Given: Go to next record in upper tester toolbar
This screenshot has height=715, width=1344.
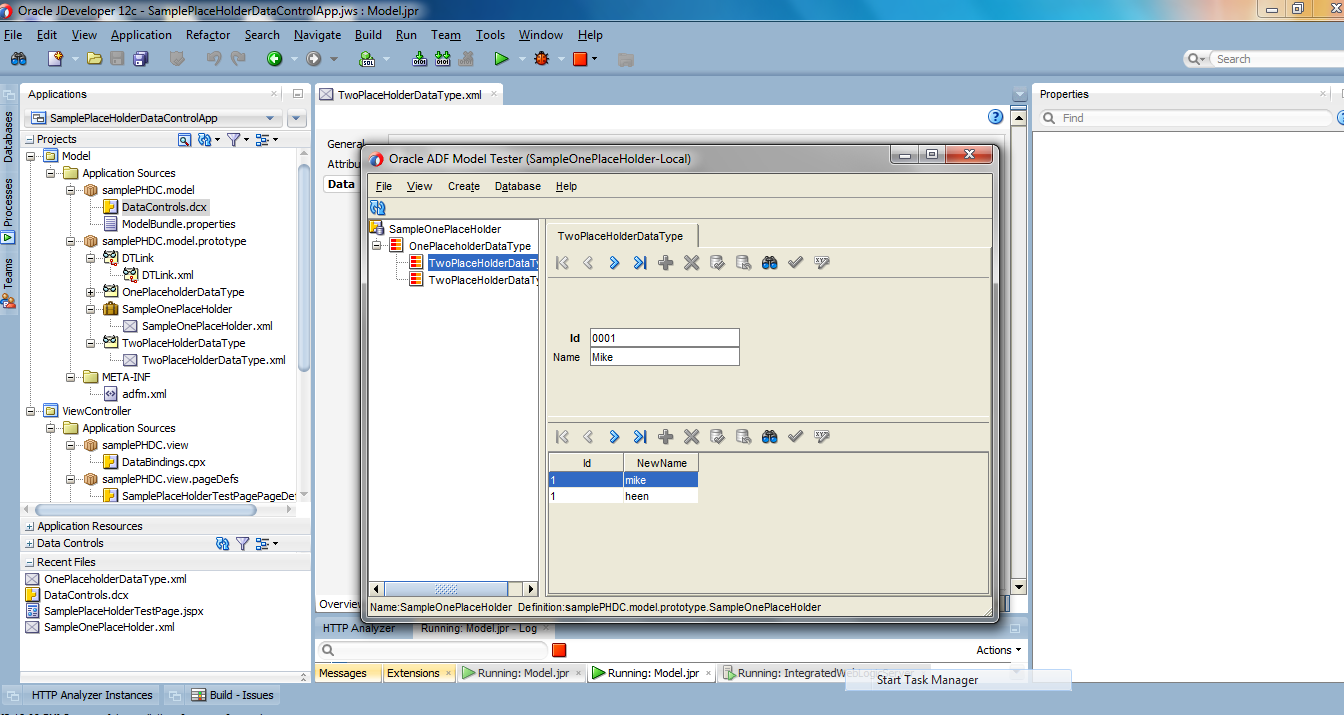Looking at the screenshot, I should click(614, 263).
